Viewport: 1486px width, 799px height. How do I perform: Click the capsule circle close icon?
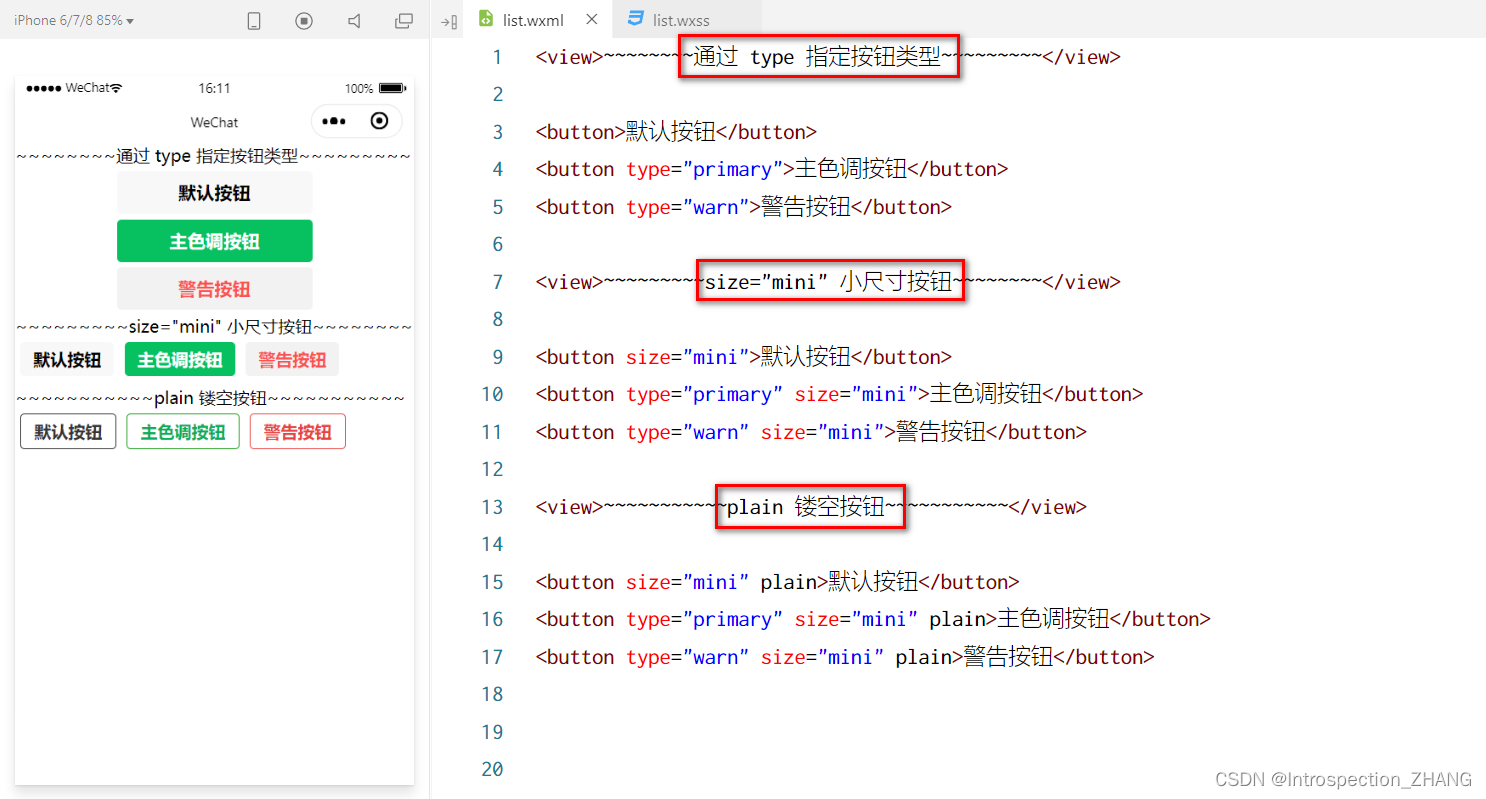click(x=379, y=121)
